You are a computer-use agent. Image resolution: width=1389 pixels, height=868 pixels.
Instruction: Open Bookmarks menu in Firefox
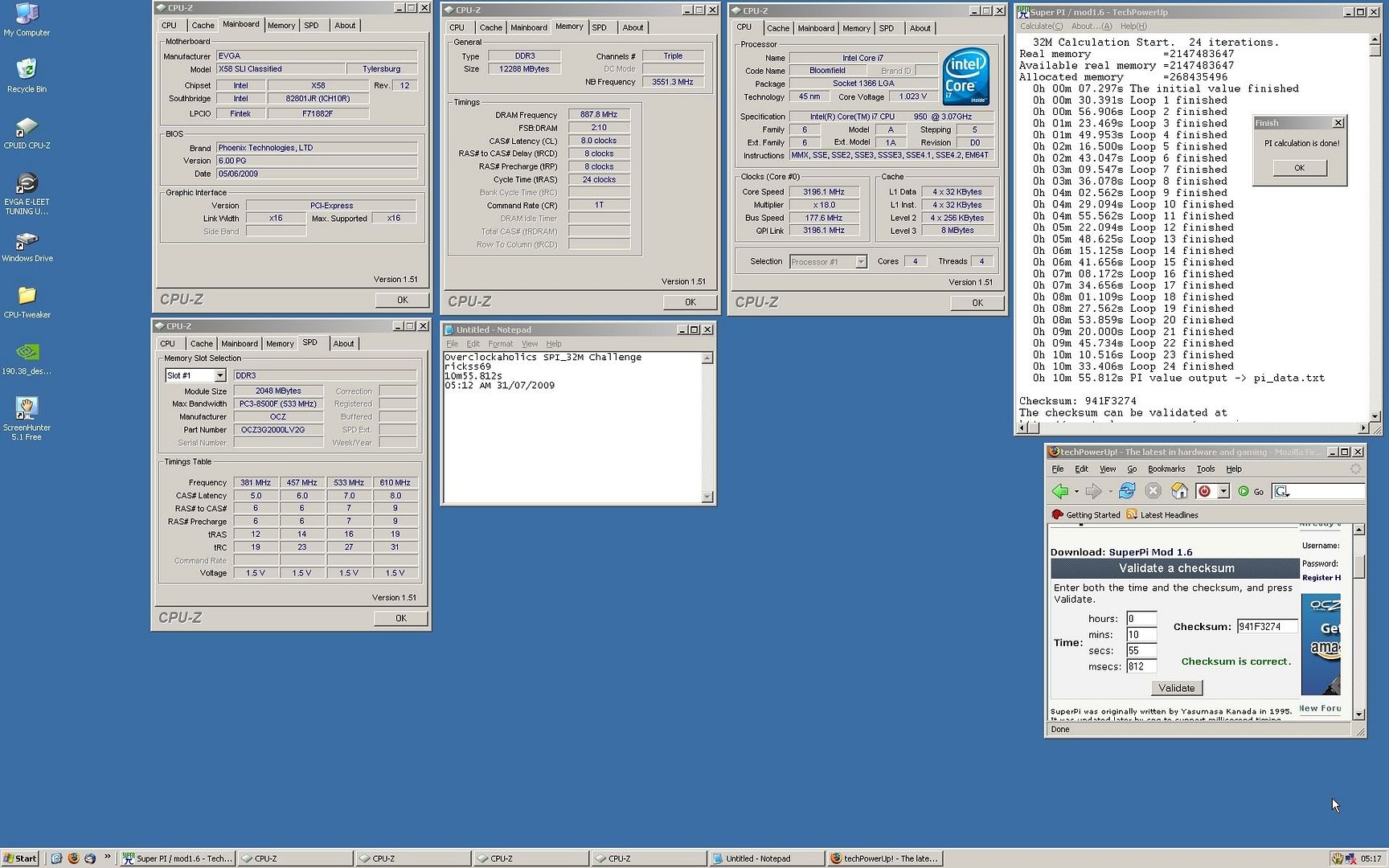(x=1166, y=469)
